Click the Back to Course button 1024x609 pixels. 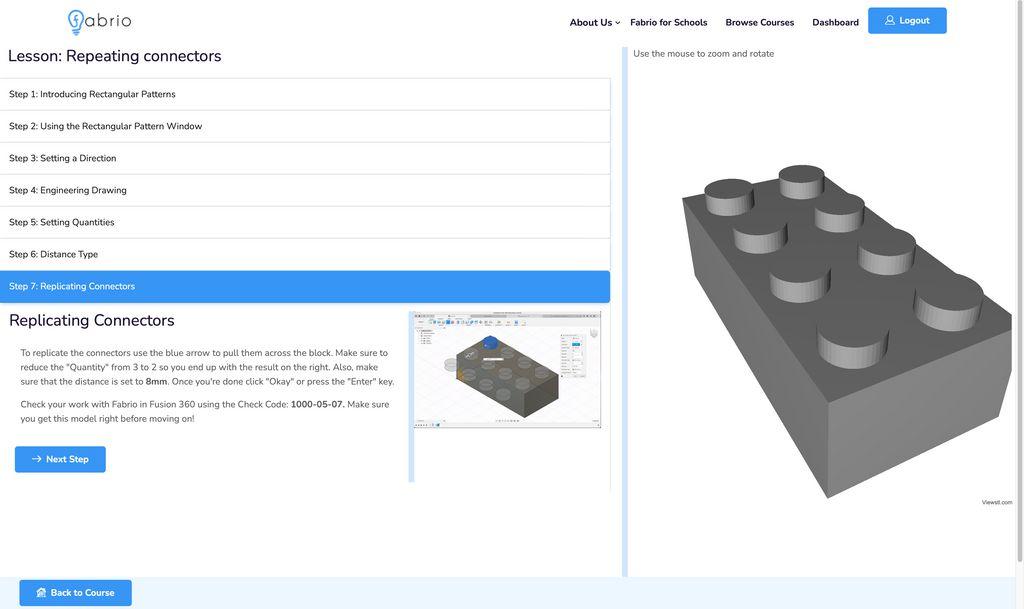point(76,593)
